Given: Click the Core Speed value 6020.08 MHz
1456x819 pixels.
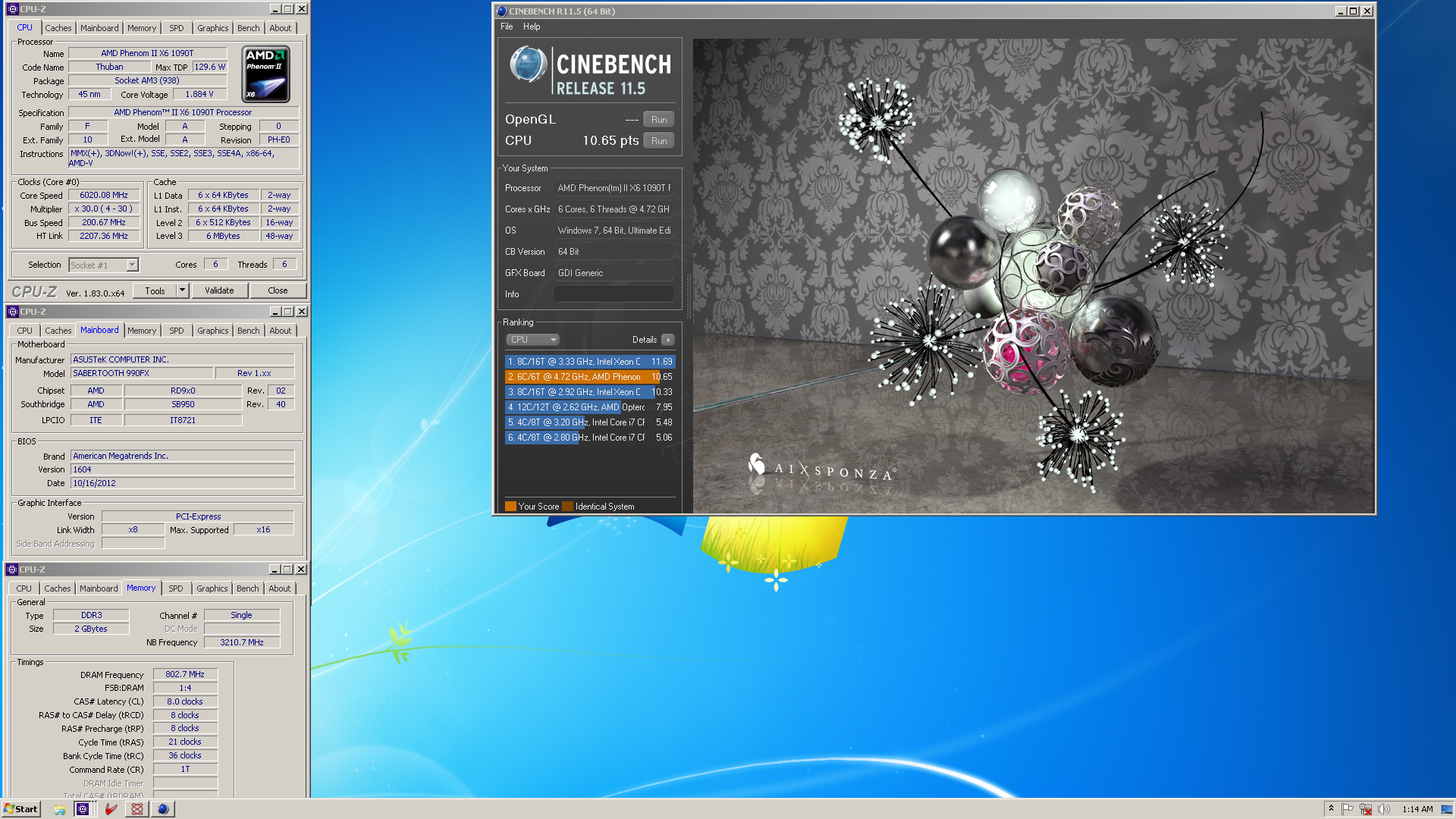Looking at the screenshot, I should (x=104, y=195).
